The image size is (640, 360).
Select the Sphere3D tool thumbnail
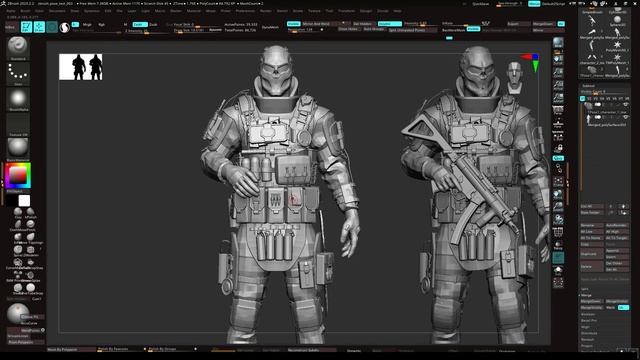[617, 20]
